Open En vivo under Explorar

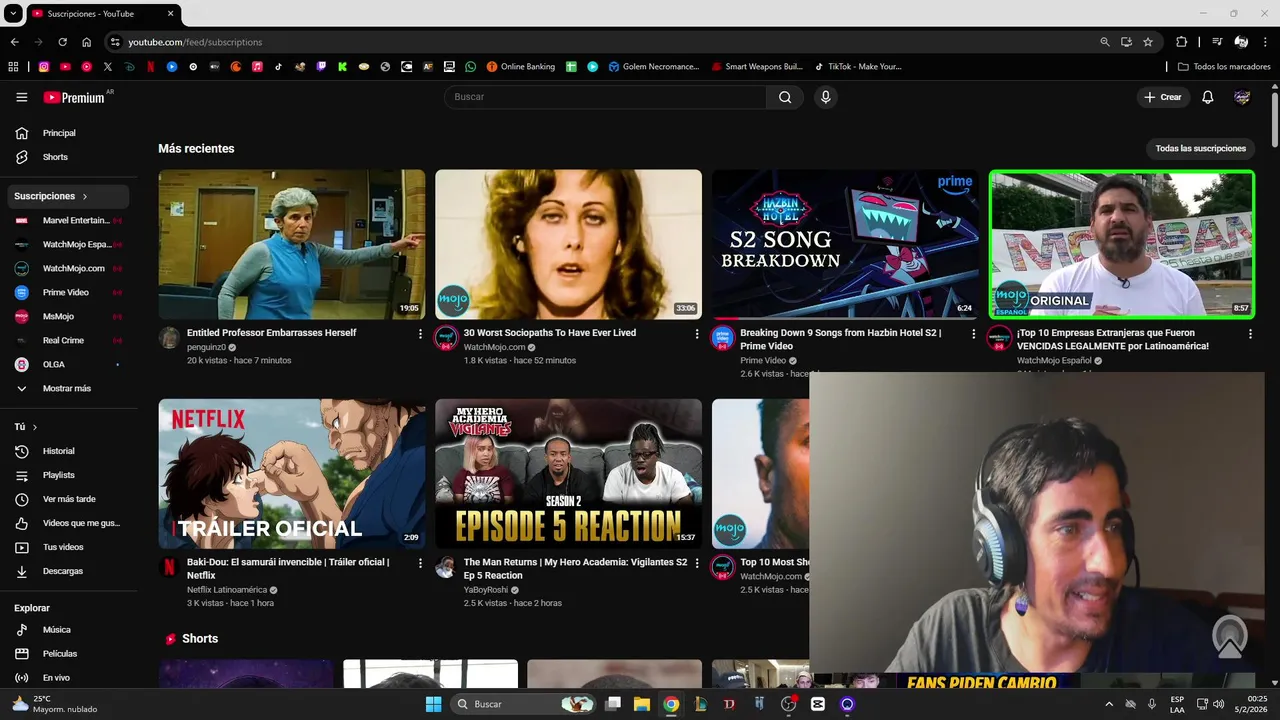click(69, 678)
